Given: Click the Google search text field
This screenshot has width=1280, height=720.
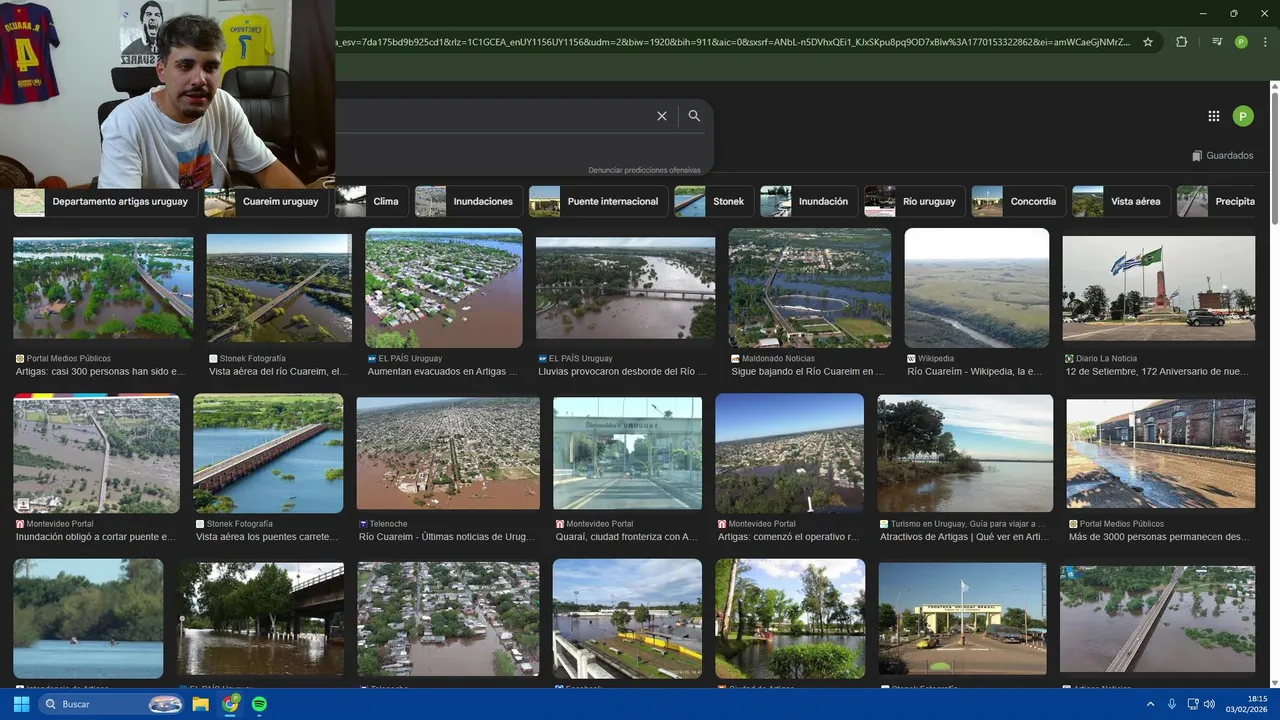Looking at the screenshot, I should (492, 116).
